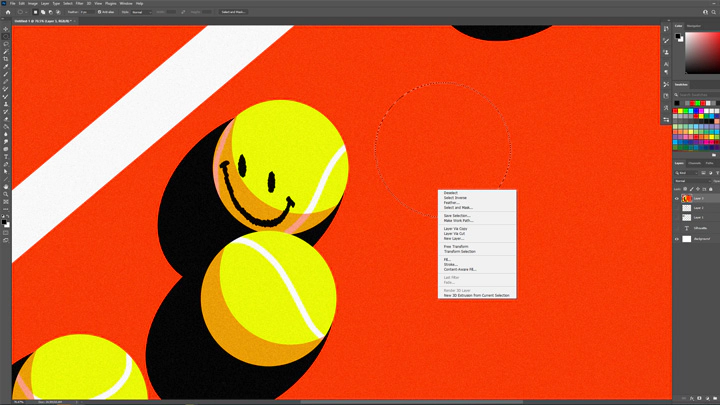Choose Free Transform in context menu

(456, 247)
